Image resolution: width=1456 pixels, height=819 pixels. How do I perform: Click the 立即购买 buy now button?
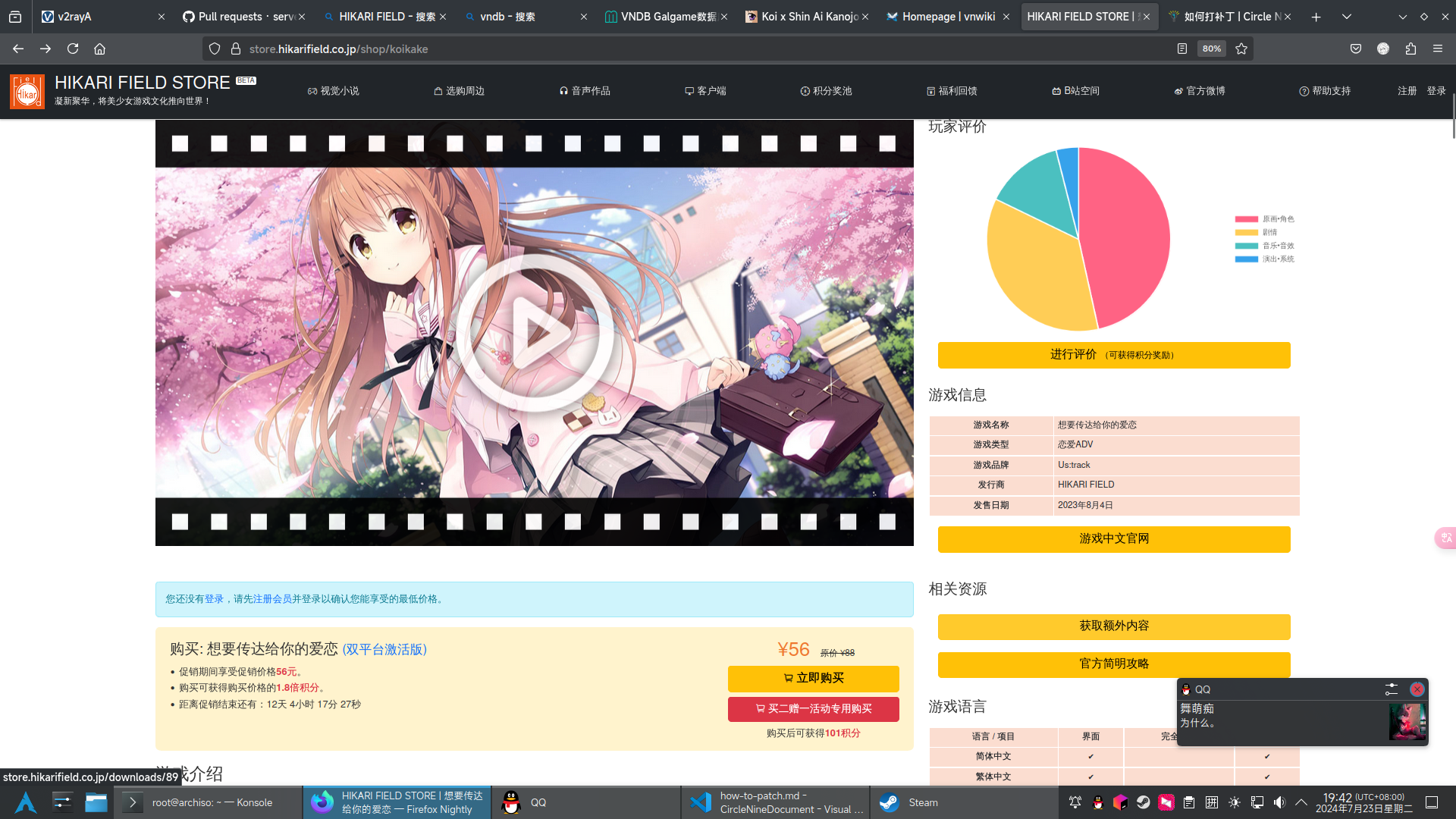(x=814, y=679)
